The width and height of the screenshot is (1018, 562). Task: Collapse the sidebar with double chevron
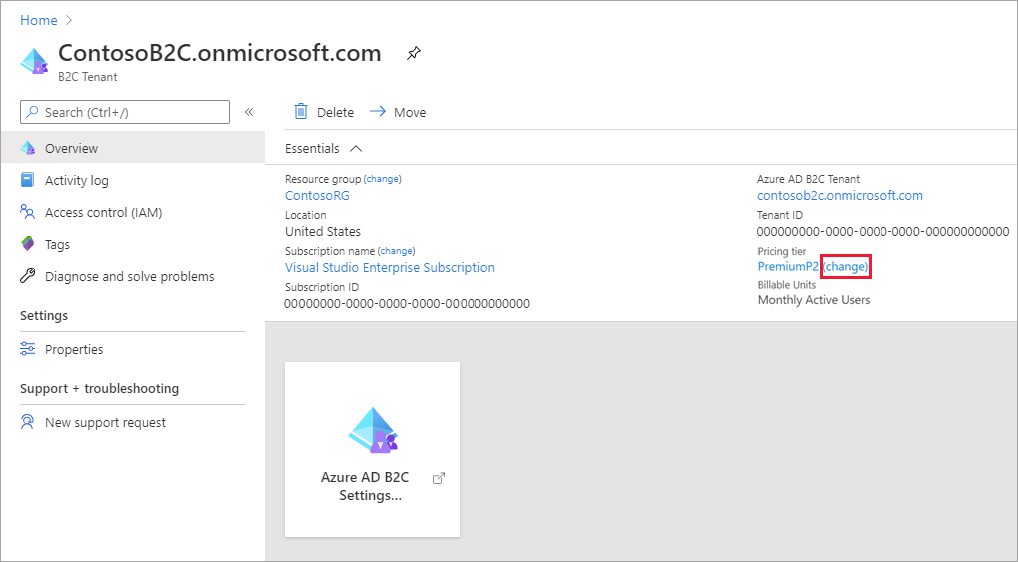249,112
